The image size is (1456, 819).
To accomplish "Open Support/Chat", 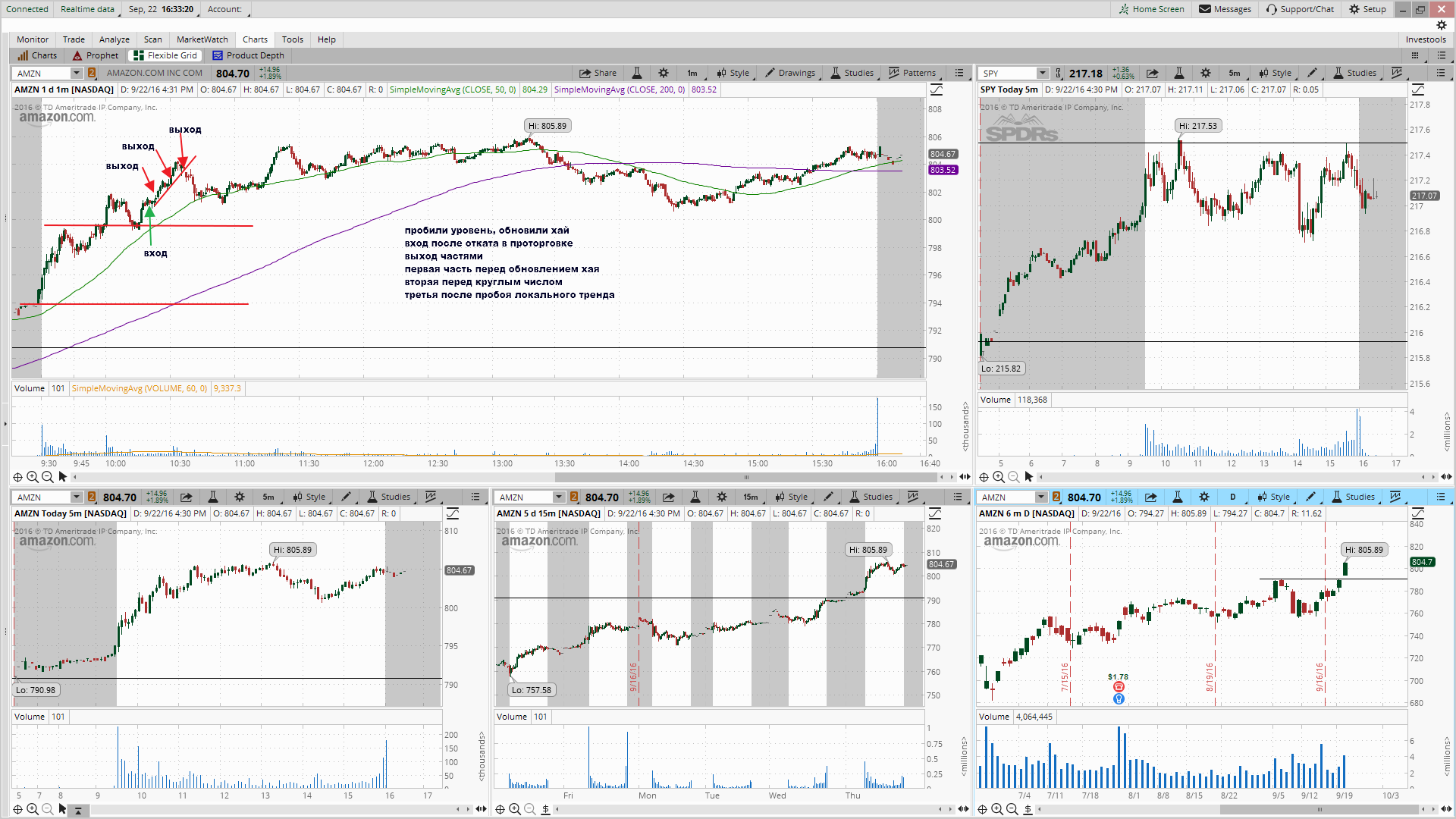I will (1300, 9).
